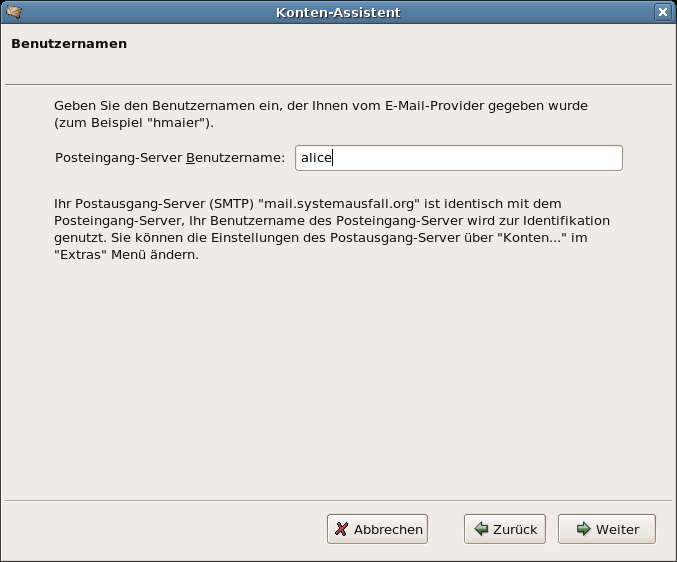Click the envelope app icon in the title bar

[x=14, y=12]
